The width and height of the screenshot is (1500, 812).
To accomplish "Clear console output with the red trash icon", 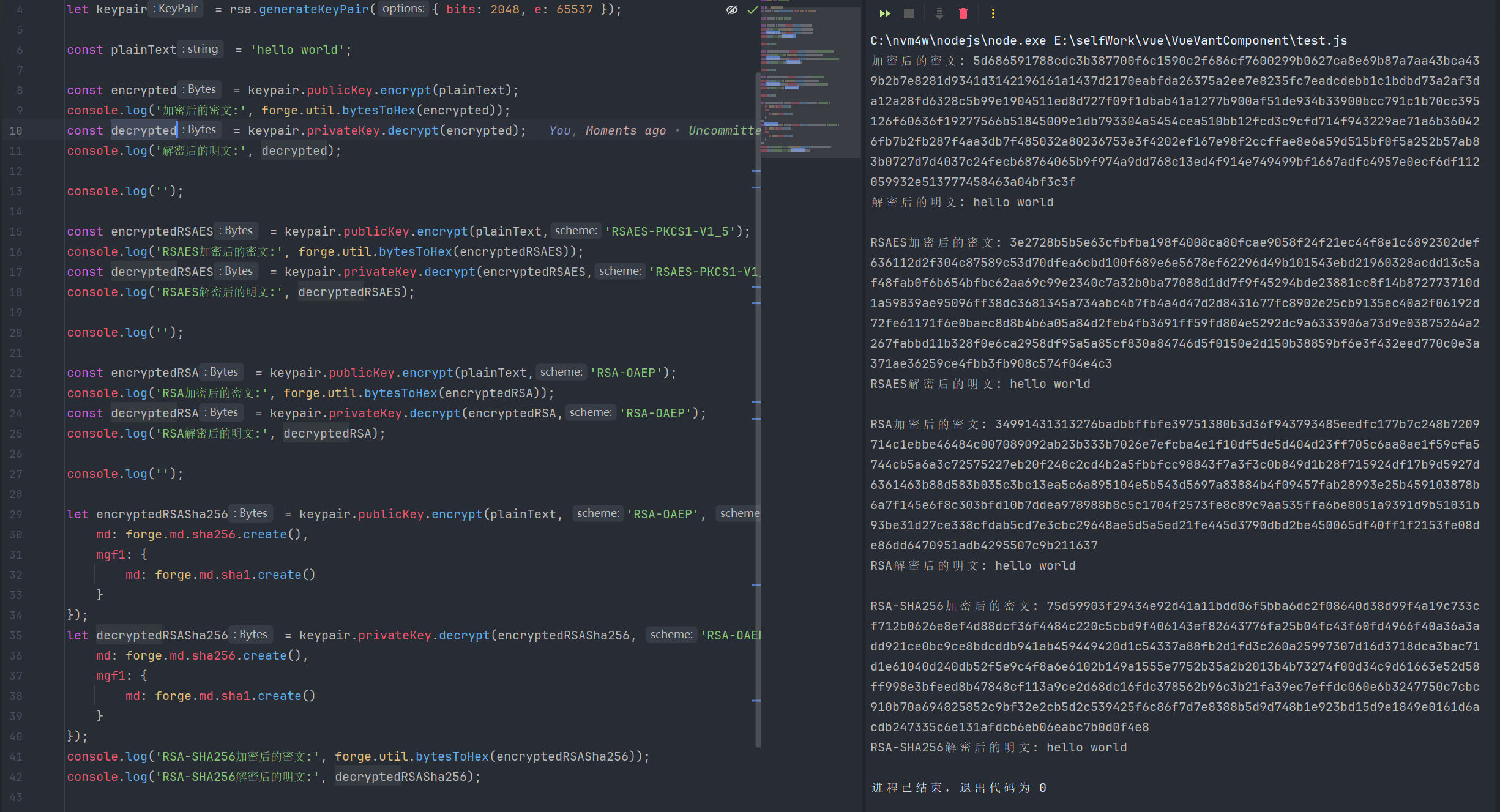I will click(x=963, y=13).
